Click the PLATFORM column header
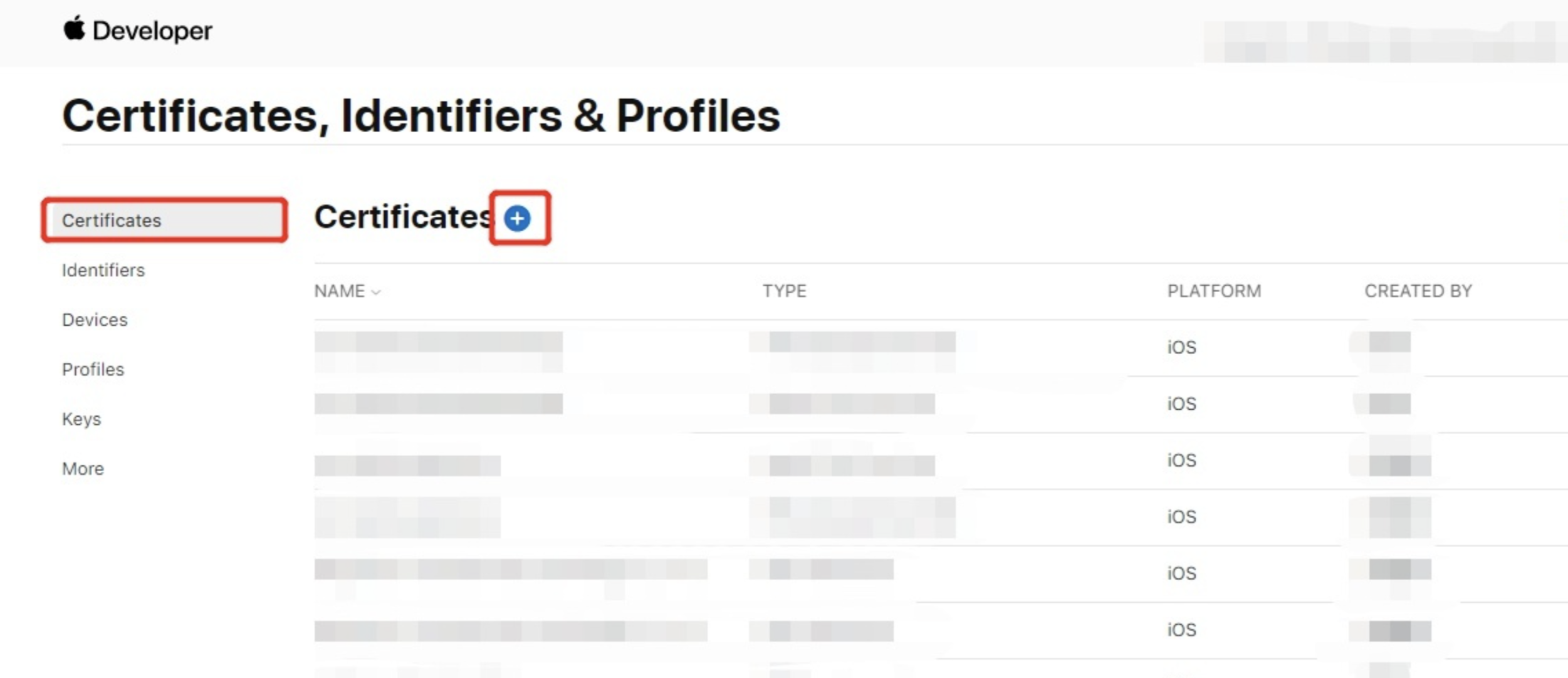The height and width of the screenshot is (678, 1568). (1214, 291)
